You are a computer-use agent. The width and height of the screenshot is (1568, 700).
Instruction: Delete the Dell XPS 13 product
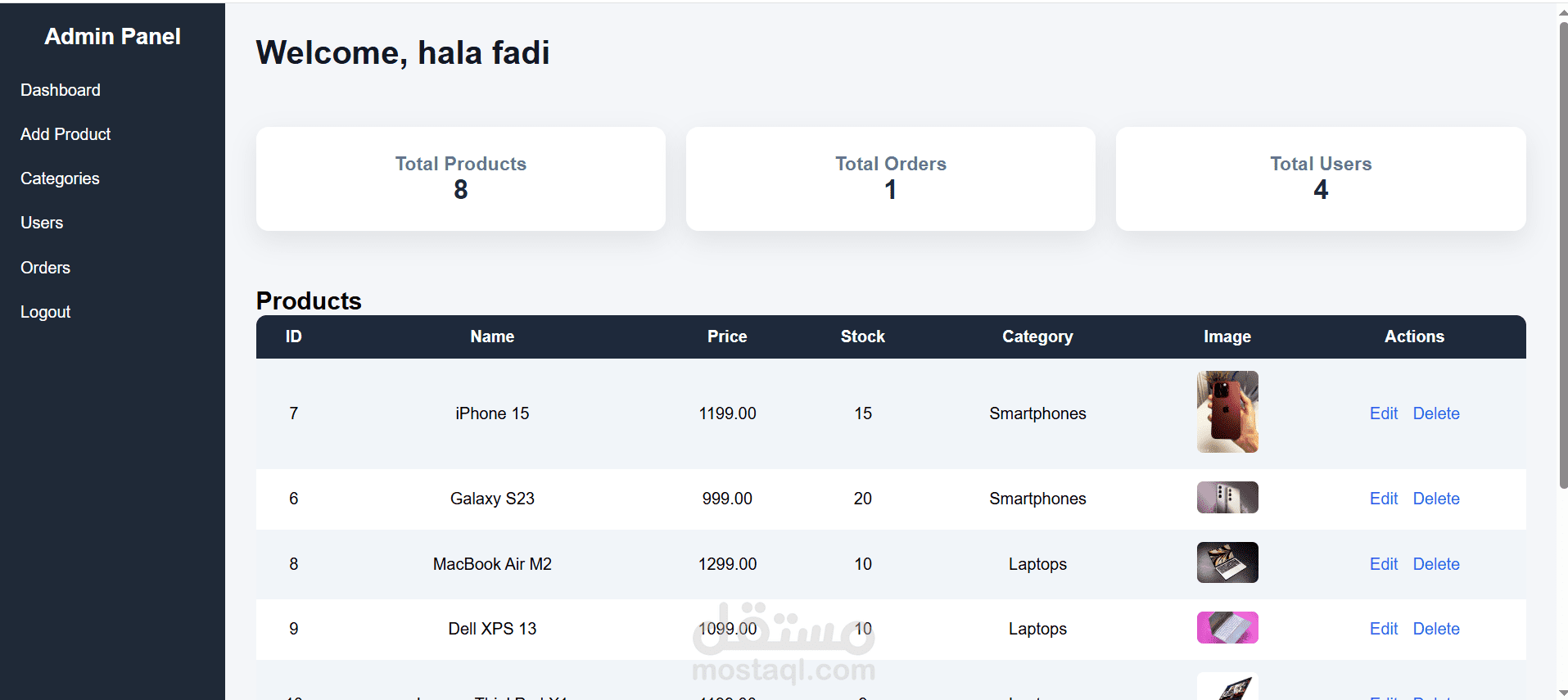tap(1436, 629)
